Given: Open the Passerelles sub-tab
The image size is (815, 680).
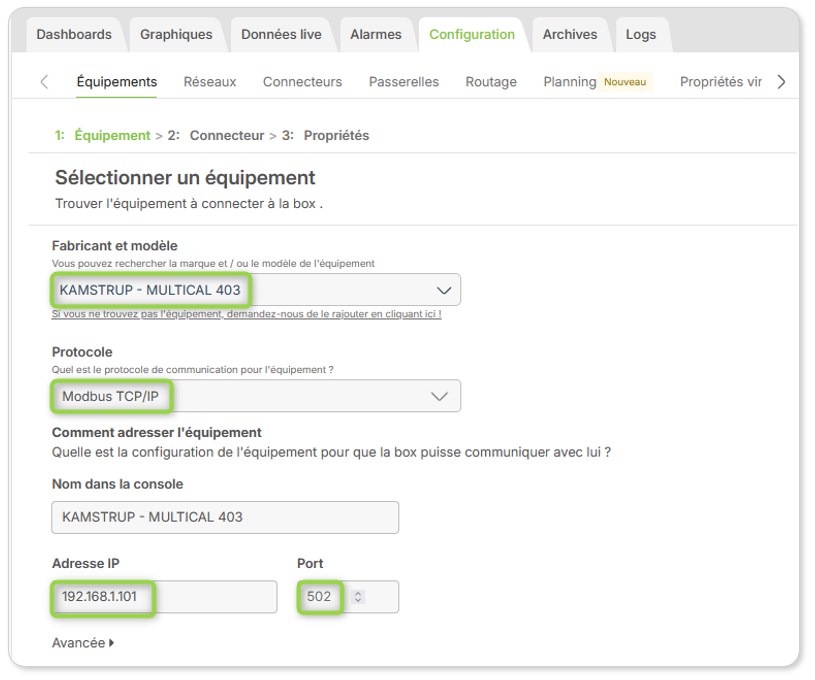Looking at the screenshot, I should (x=404, y=82).
